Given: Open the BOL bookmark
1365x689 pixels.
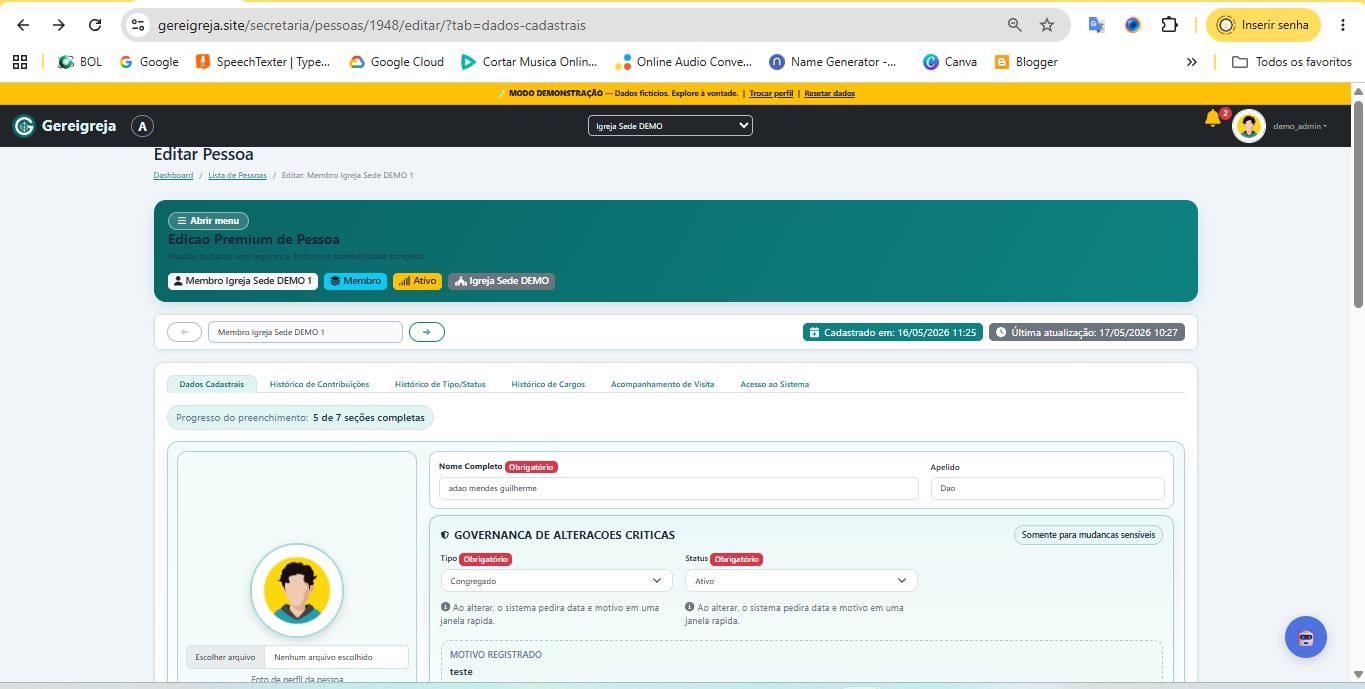Looking at the screenshot, I should [80, 62].
